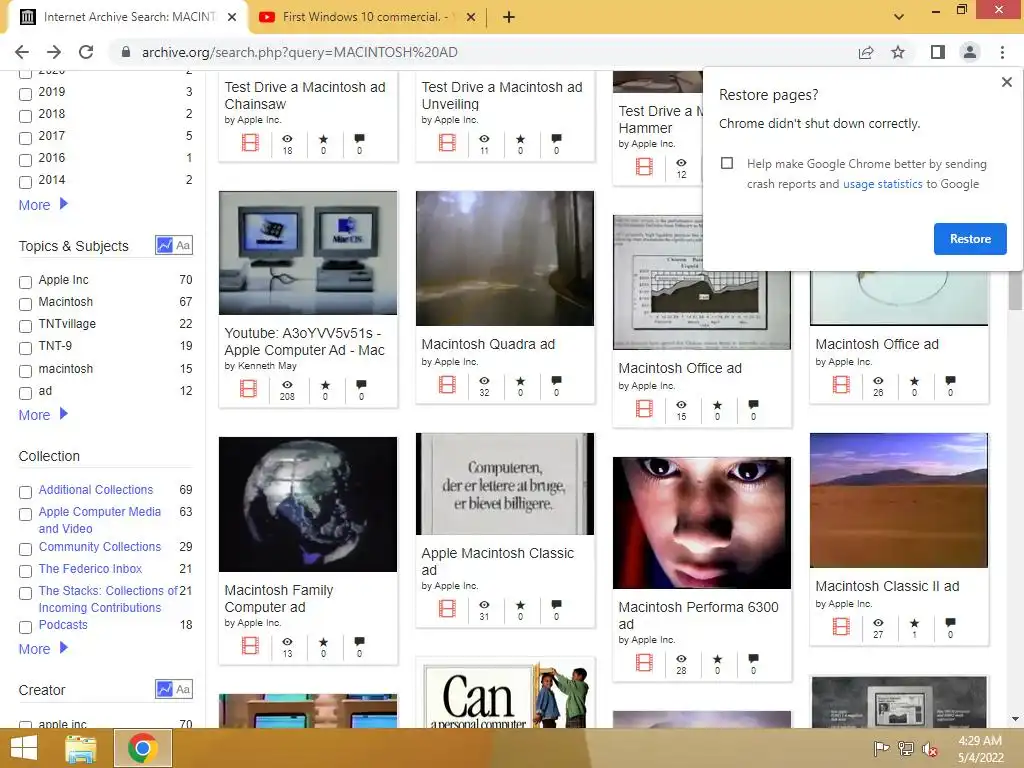
Task: Open Community Collections link
Action: [99, 547]
